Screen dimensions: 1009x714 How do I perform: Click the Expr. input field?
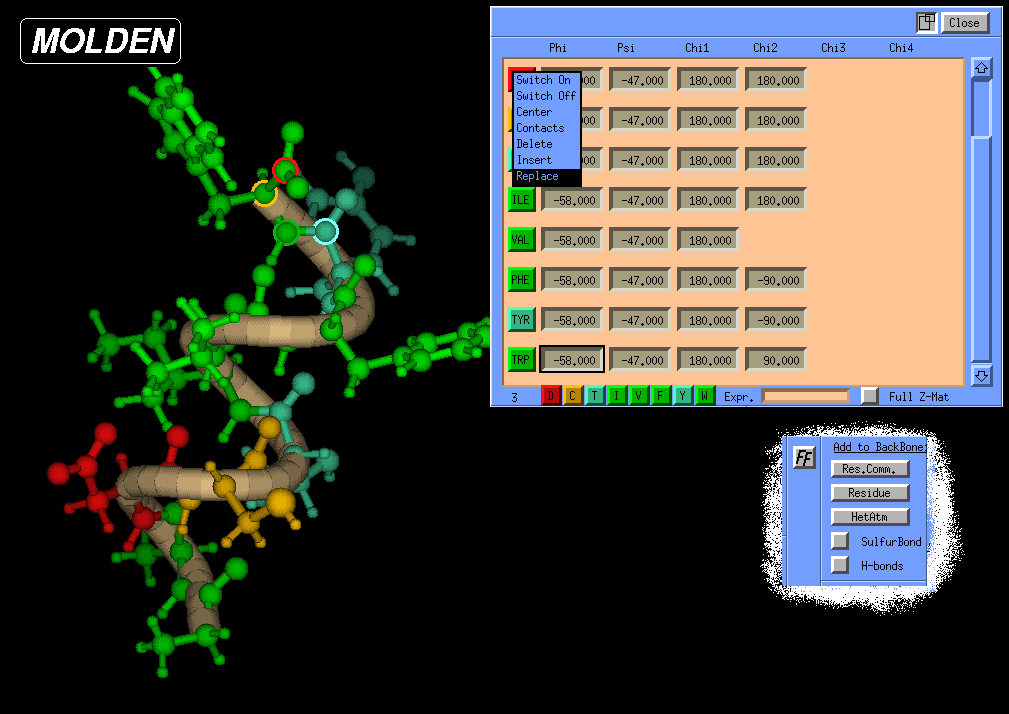tap(805, 396)
